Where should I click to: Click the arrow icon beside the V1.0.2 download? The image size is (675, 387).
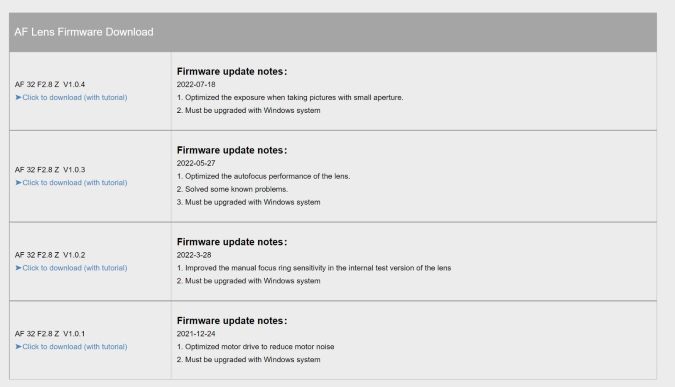tap(19, 268)
